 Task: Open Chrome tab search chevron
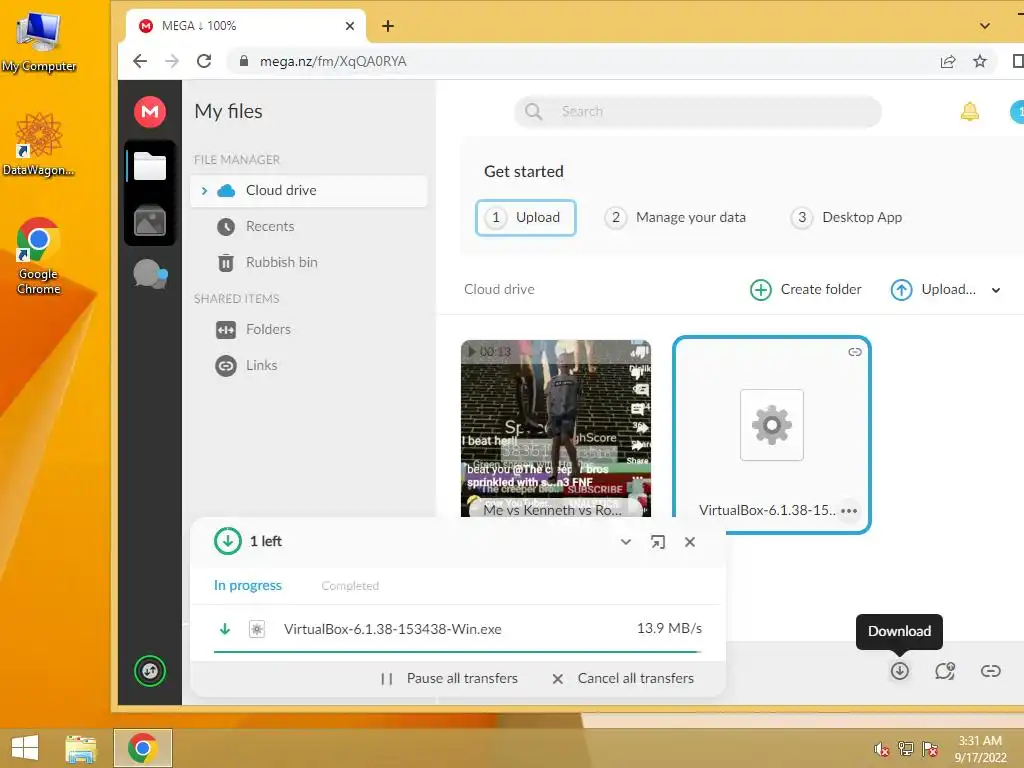pos(985,26)
